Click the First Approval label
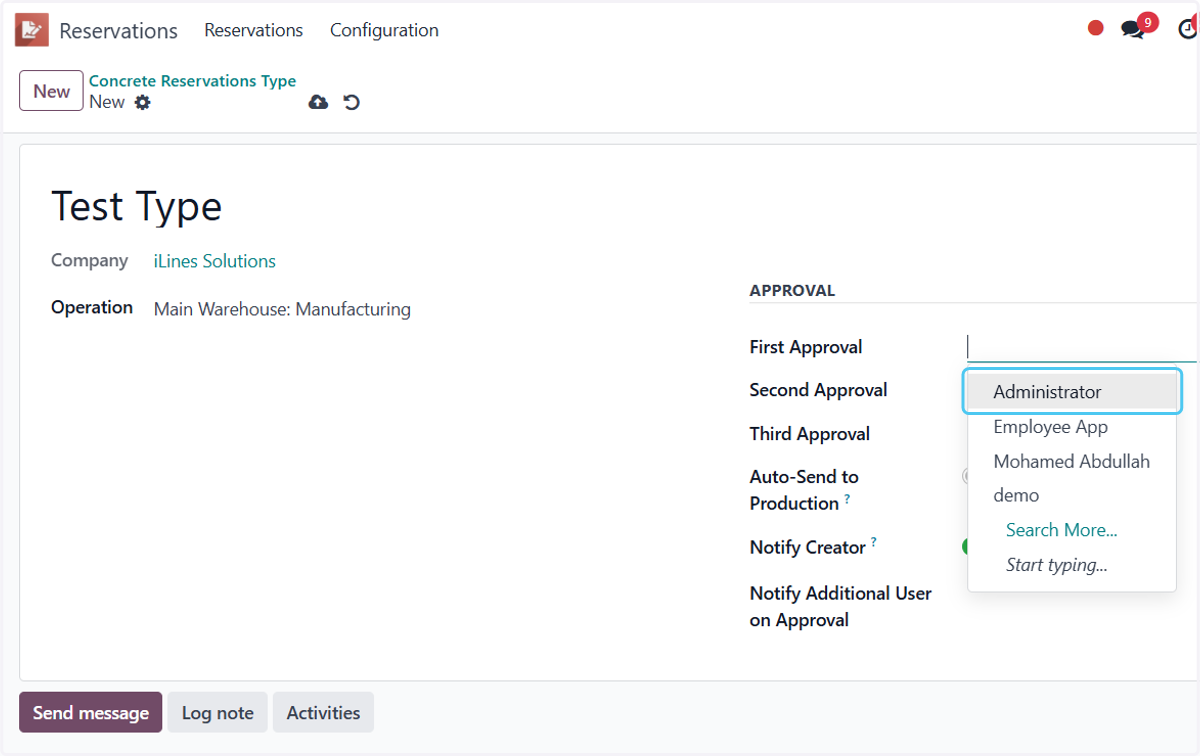1200x756 pixels. pyautogui.click(x=805, y=347)
